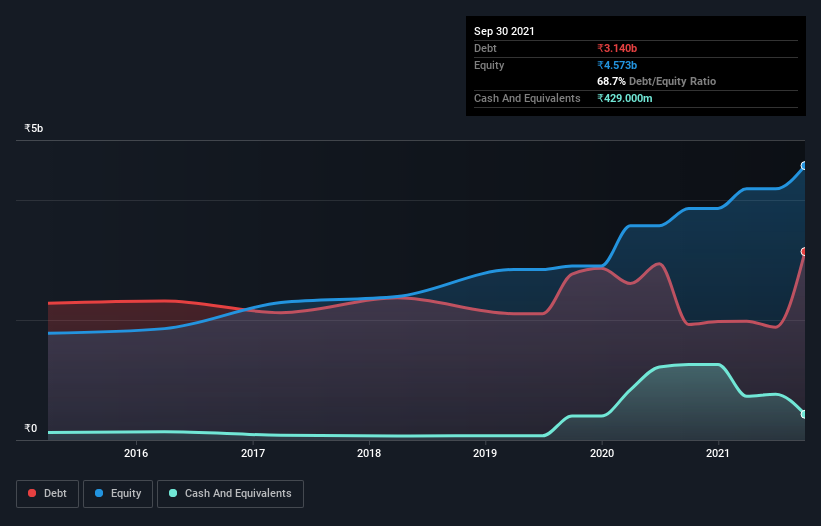Click the ₹4.573b equity value in the tooltip
821x526 pixels.
tap(617, 65)
